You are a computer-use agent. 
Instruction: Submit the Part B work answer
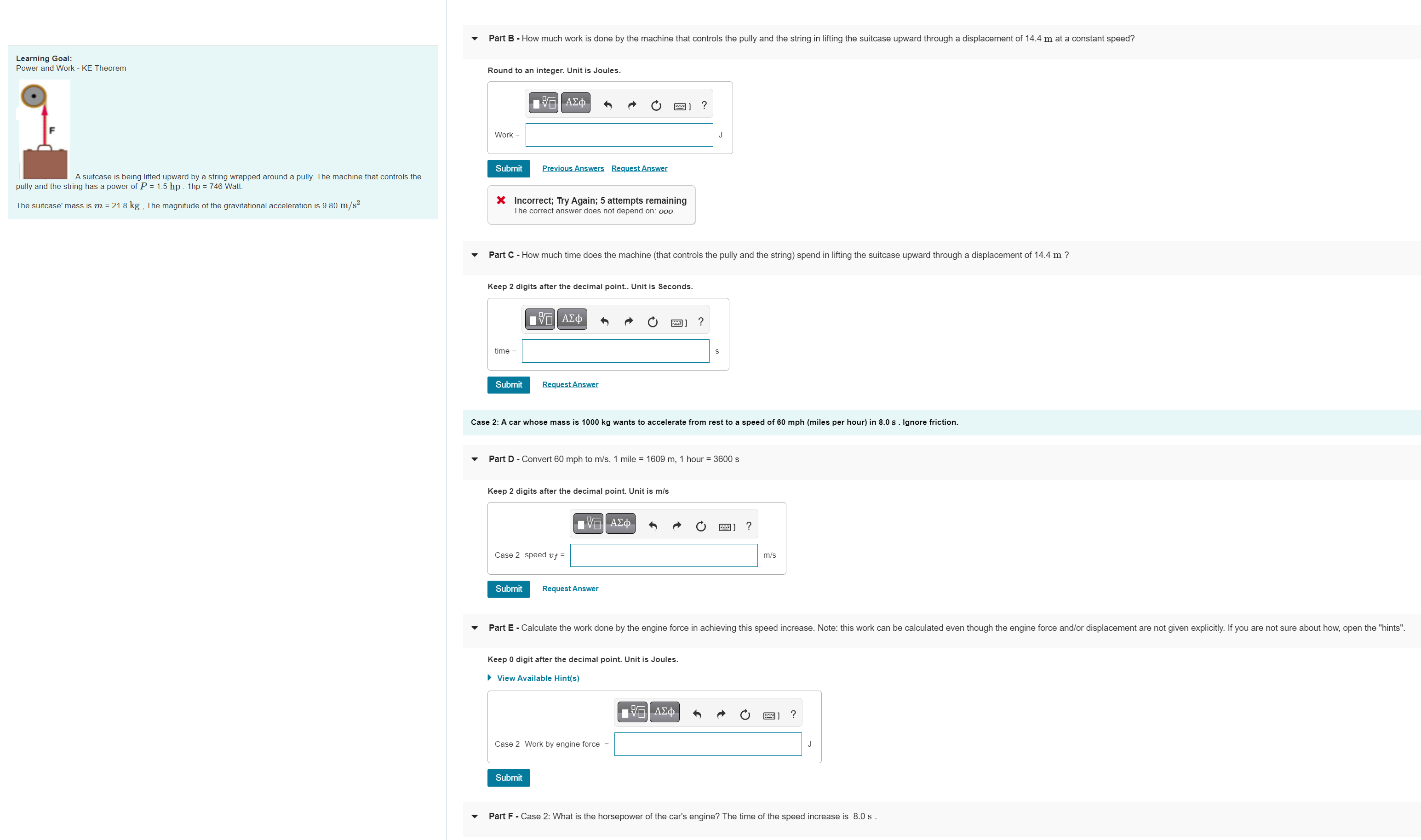pos(509,169)
